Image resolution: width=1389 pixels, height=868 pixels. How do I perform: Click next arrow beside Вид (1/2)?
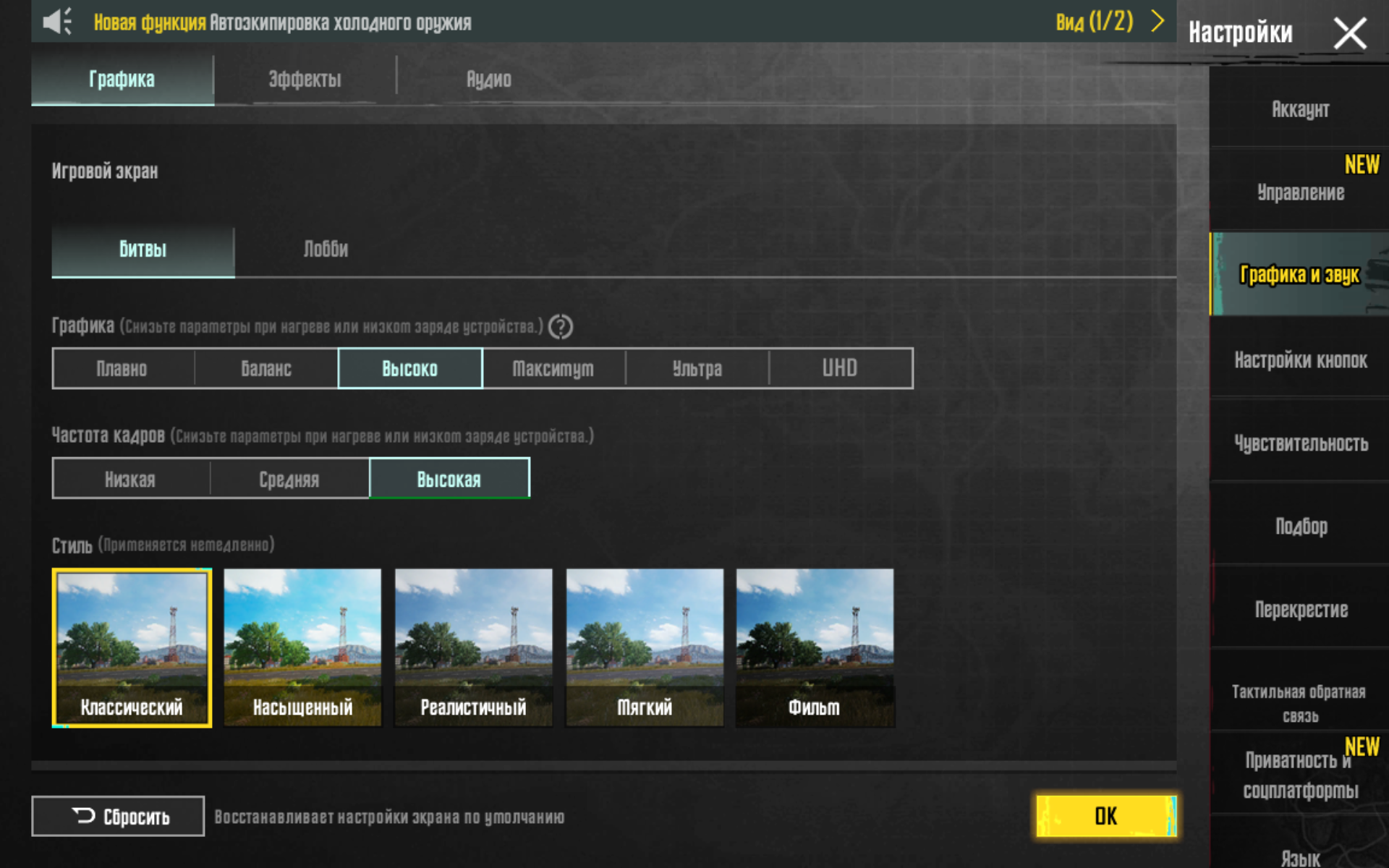click(1157, 21)
